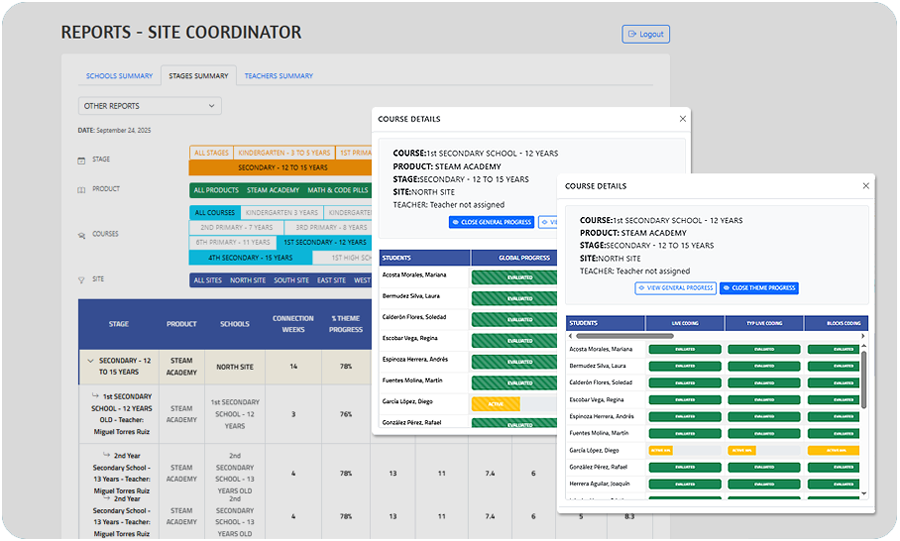Switch to the Teachers Summary tab
The height and width of the screenshot is (541, 900).
[x=278, y=76]
